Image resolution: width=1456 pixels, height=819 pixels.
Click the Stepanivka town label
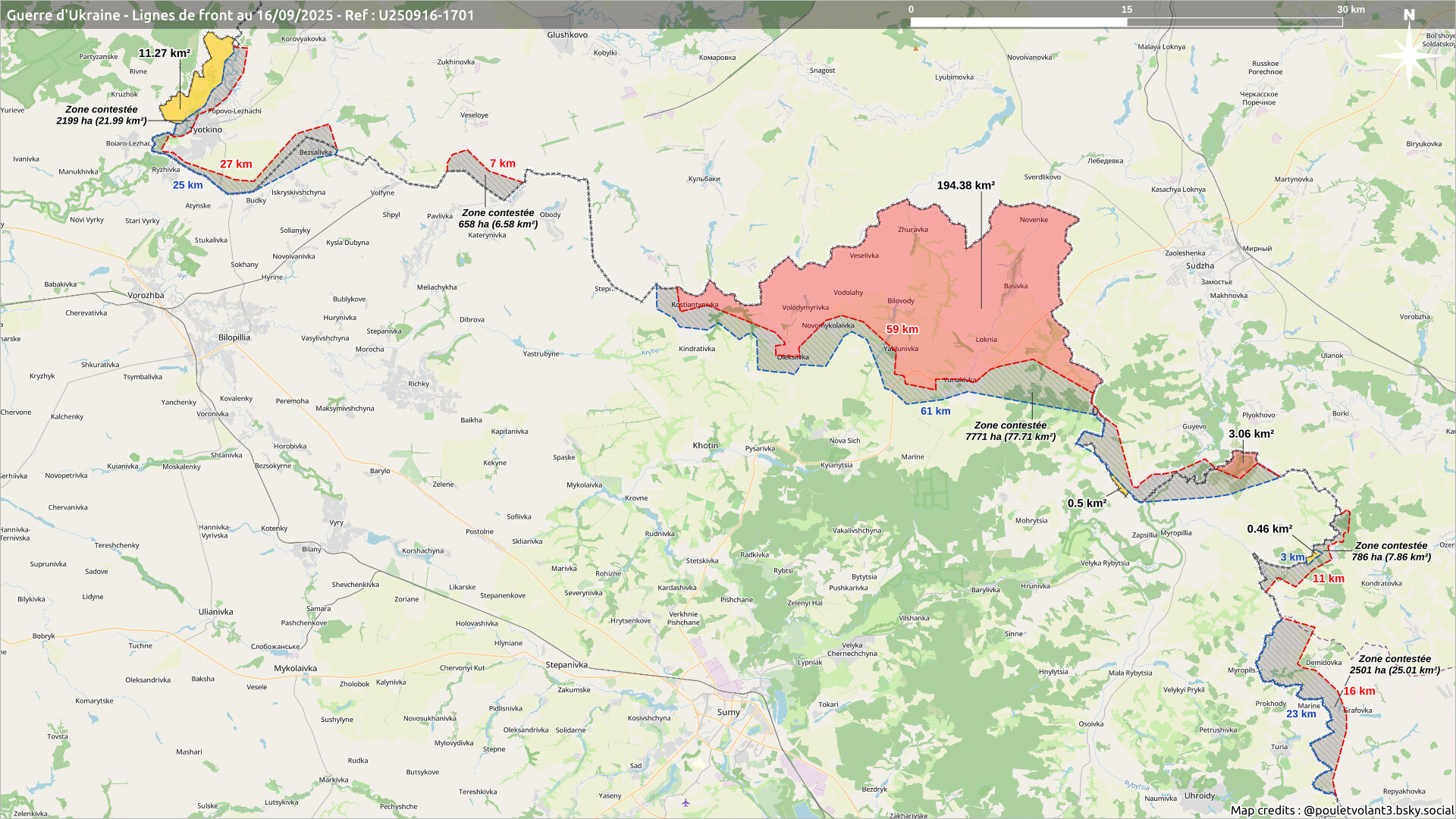click(566, 665)
